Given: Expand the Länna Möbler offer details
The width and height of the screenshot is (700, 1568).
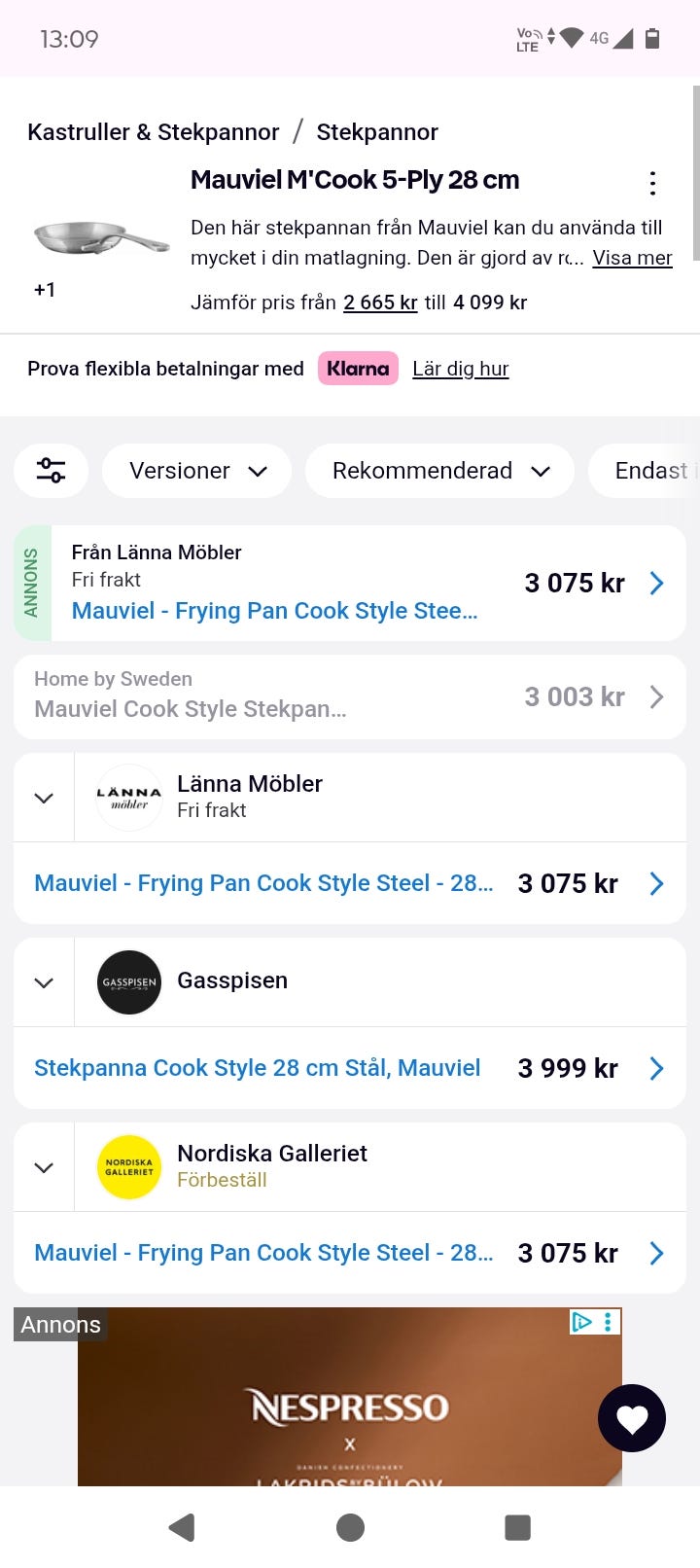Looking at the screenshot, I should tap(44, 798).
